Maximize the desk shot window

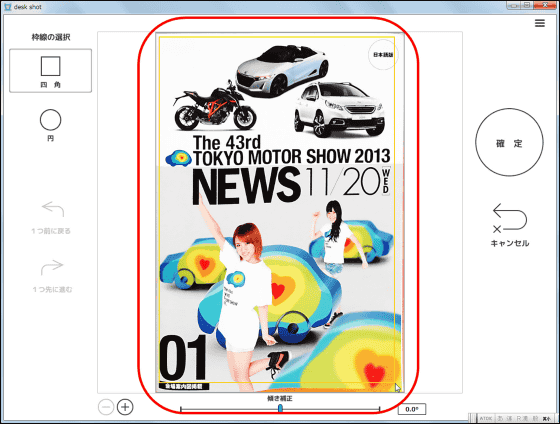(527, 5)
